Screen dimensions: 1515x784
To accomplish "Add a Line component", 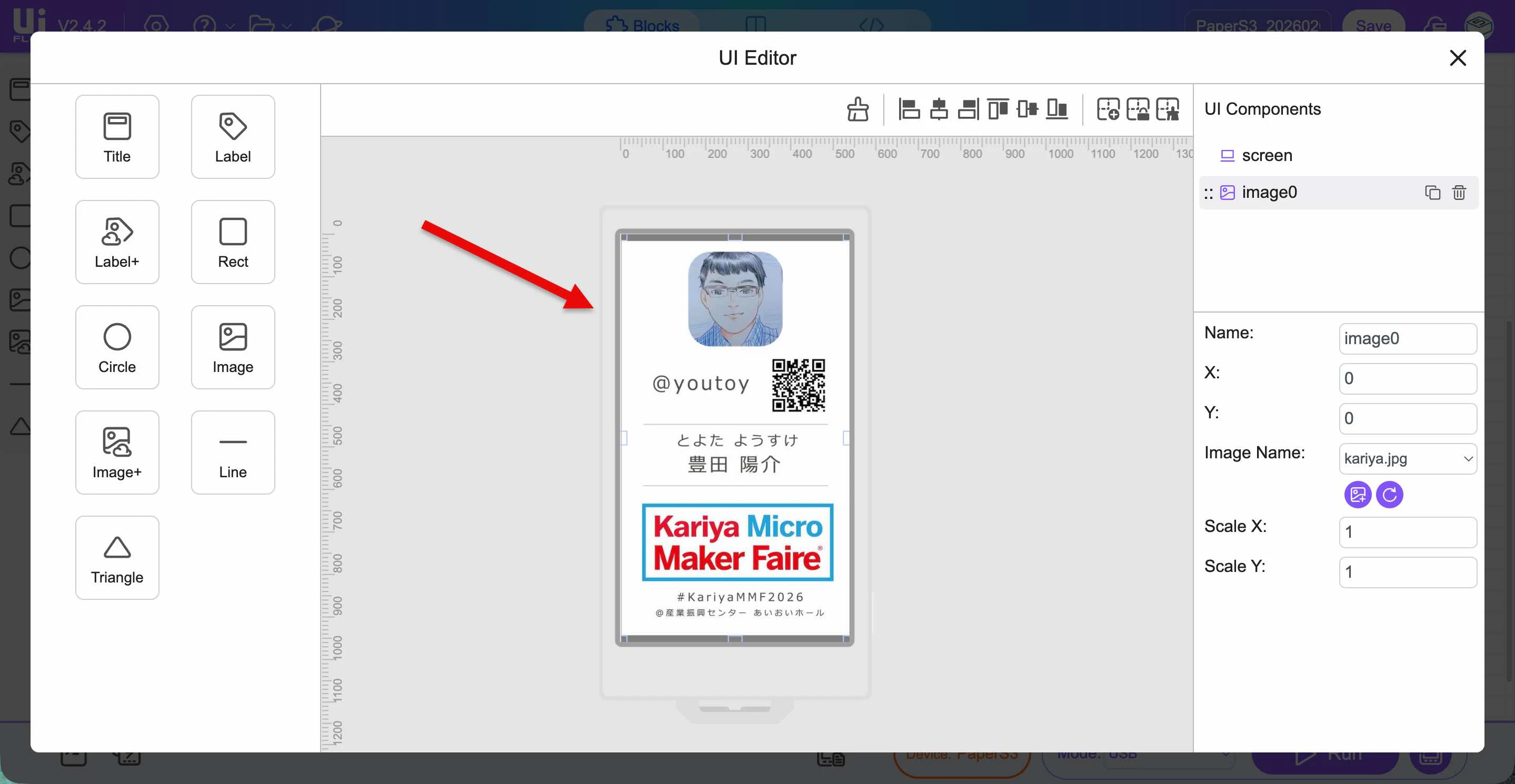I will (233, 453).
